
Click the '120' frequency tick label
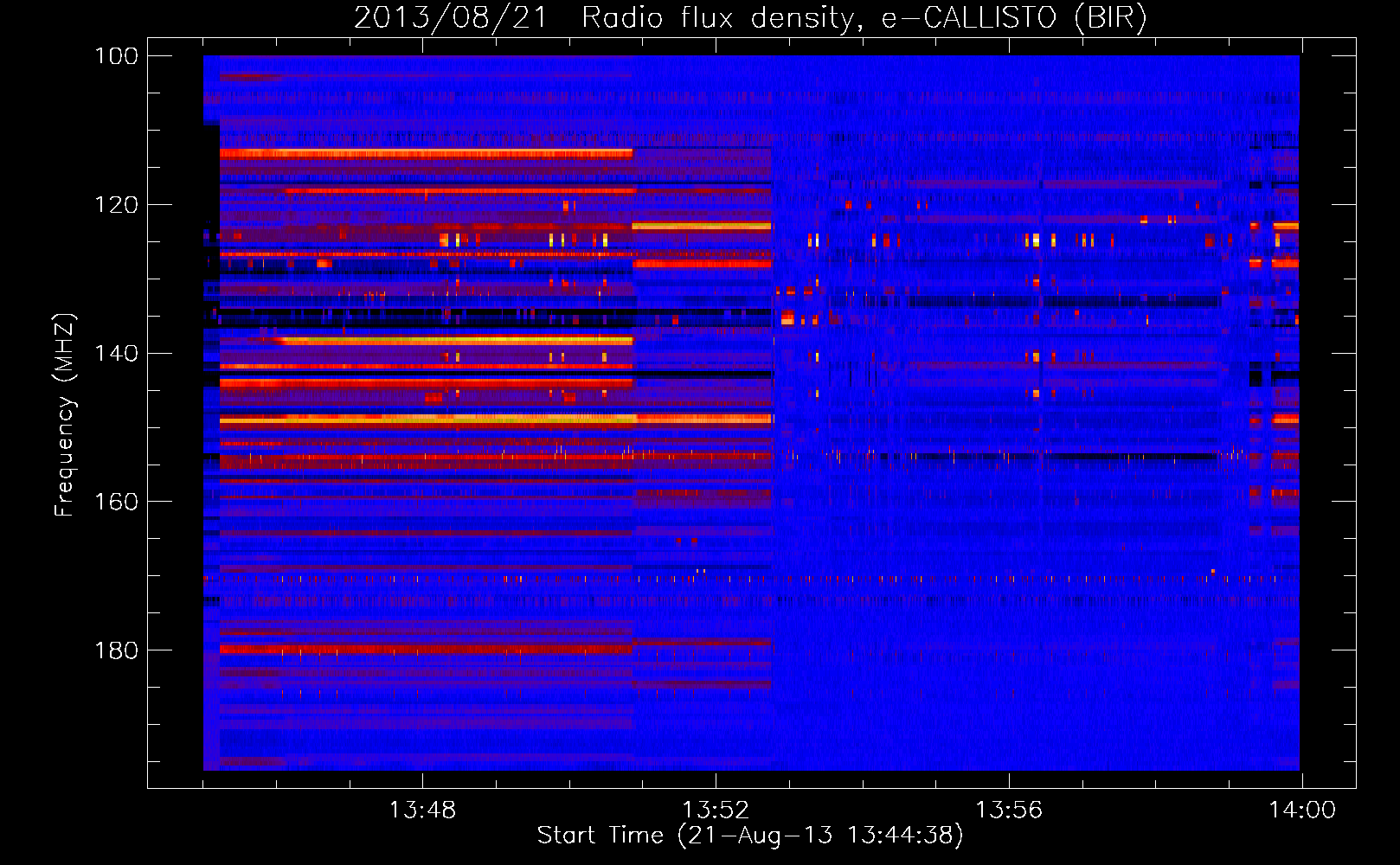coord(116,205)
